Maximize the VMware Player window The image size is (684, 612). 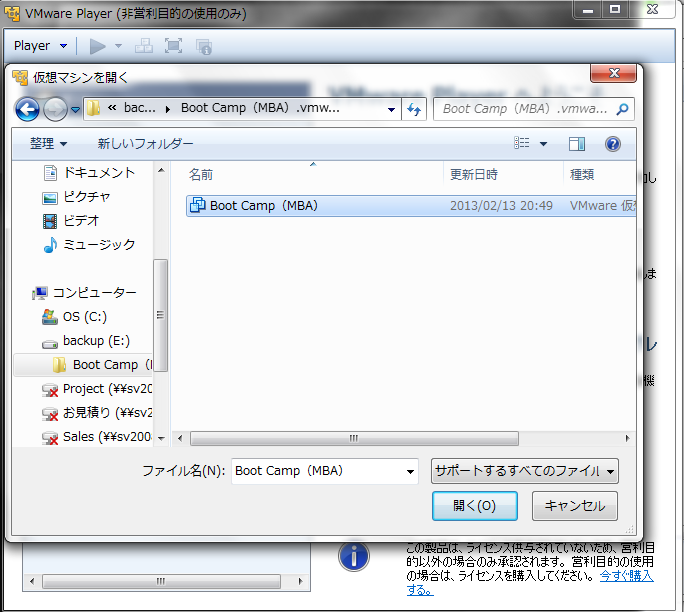click(615, 9)
